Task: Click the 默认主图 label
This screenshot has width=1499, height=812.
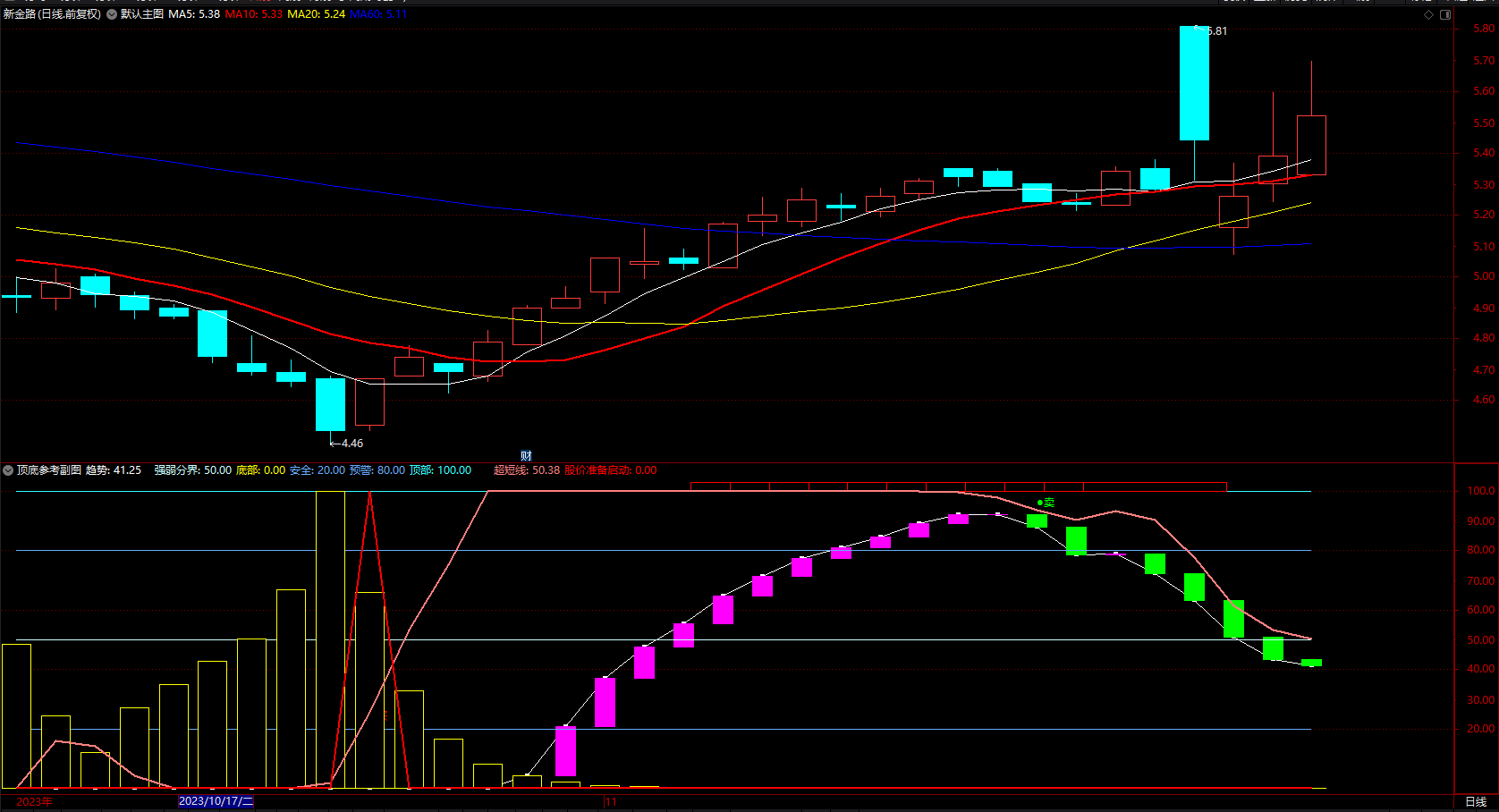Action: (x=142, y=14)
